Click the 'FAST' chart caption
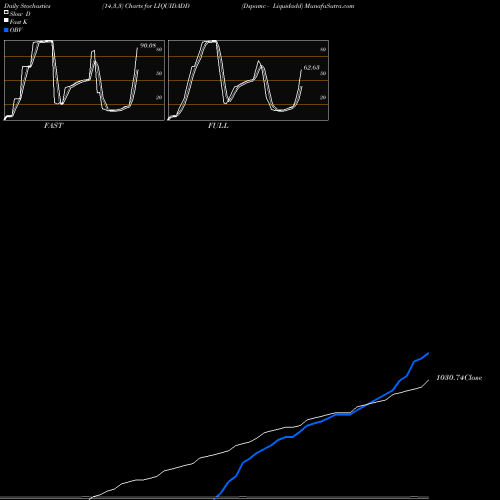The width and height of the screenshot is (500, 500). tap(53, 126)
